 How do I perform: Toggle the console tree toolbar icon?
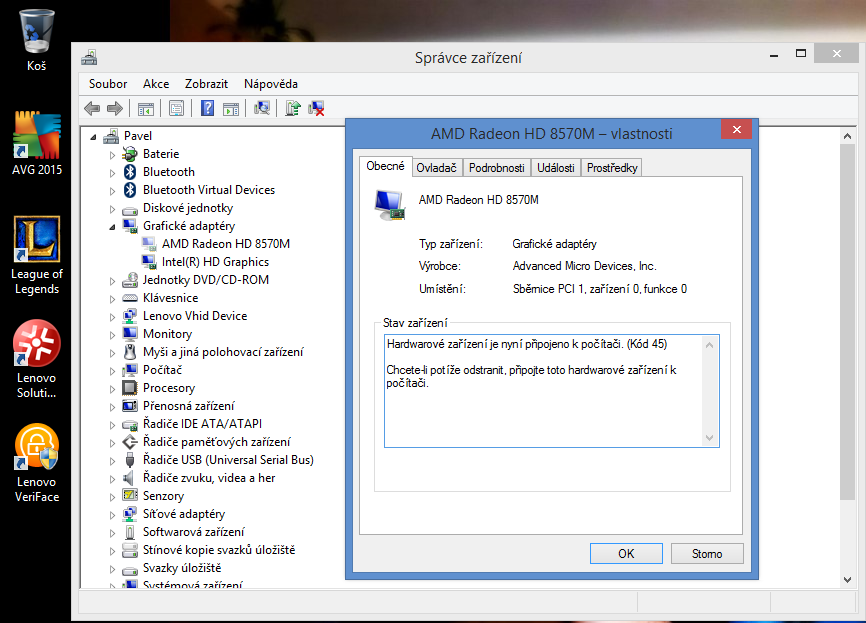[x=146, y=109]
